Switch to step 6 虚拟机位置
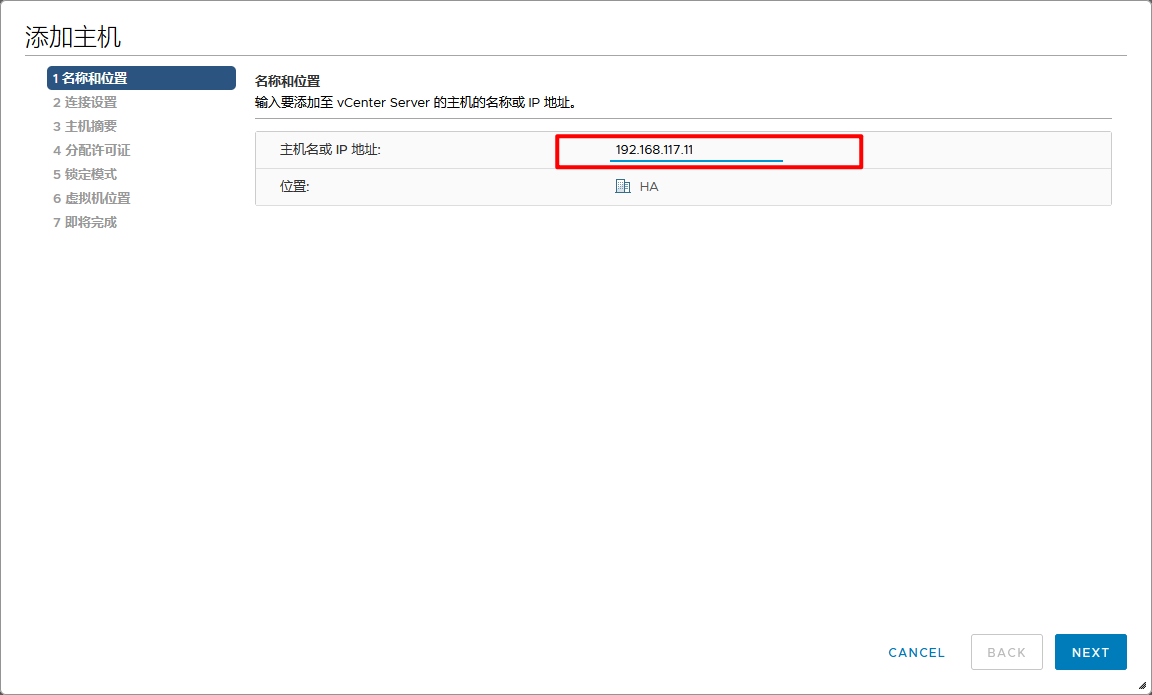The width and height of the screenshot is (1152, 695). [x=91, y=198]
